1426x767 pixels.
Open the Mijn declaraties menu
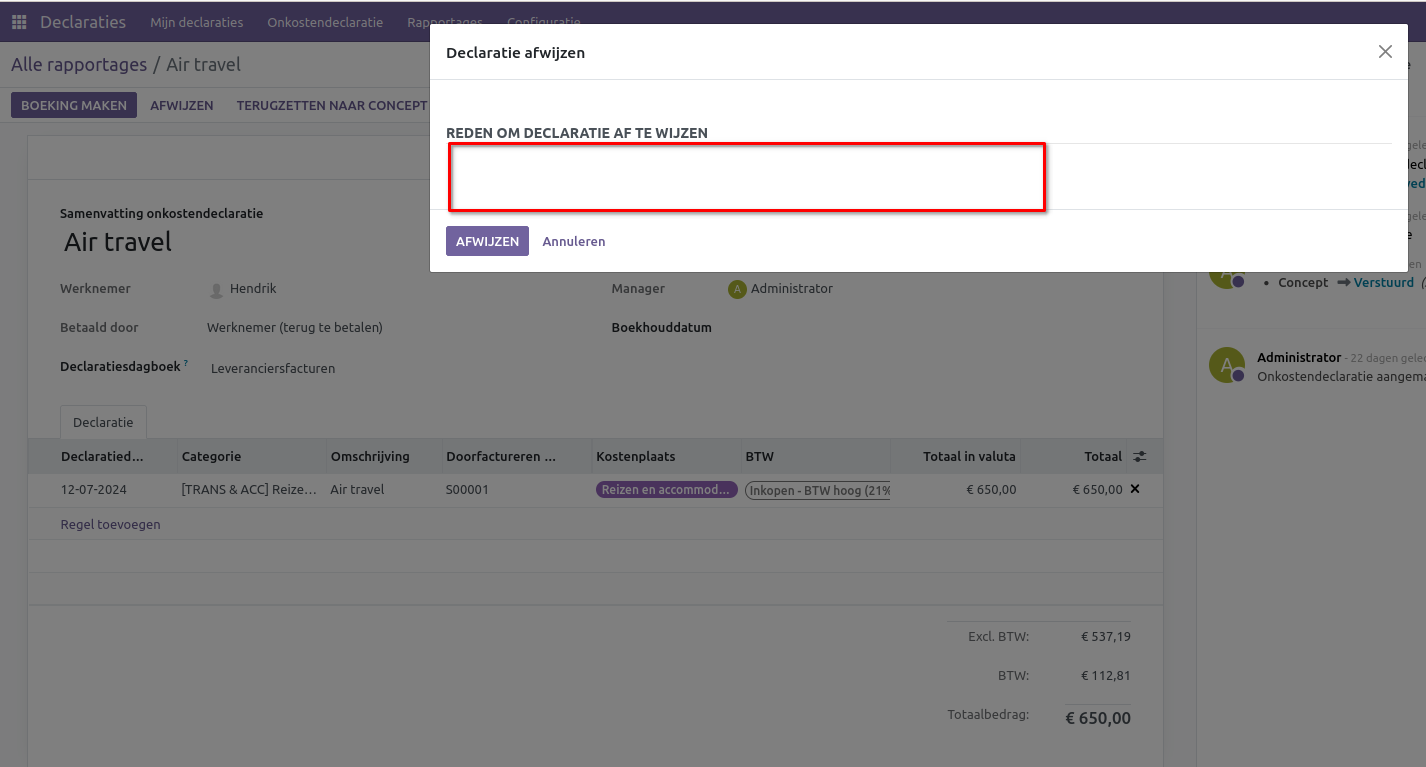[x=196, y=22]
